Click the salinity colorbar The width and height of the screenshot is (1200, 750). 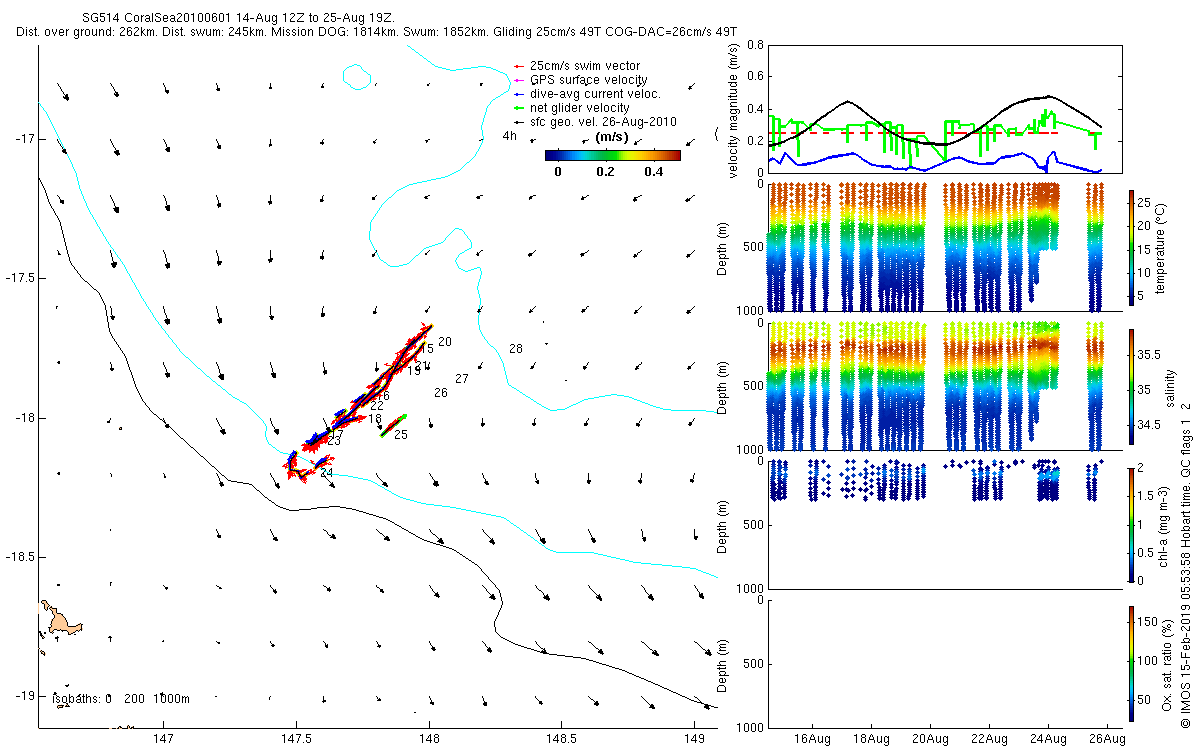(x=1132, y=387)
